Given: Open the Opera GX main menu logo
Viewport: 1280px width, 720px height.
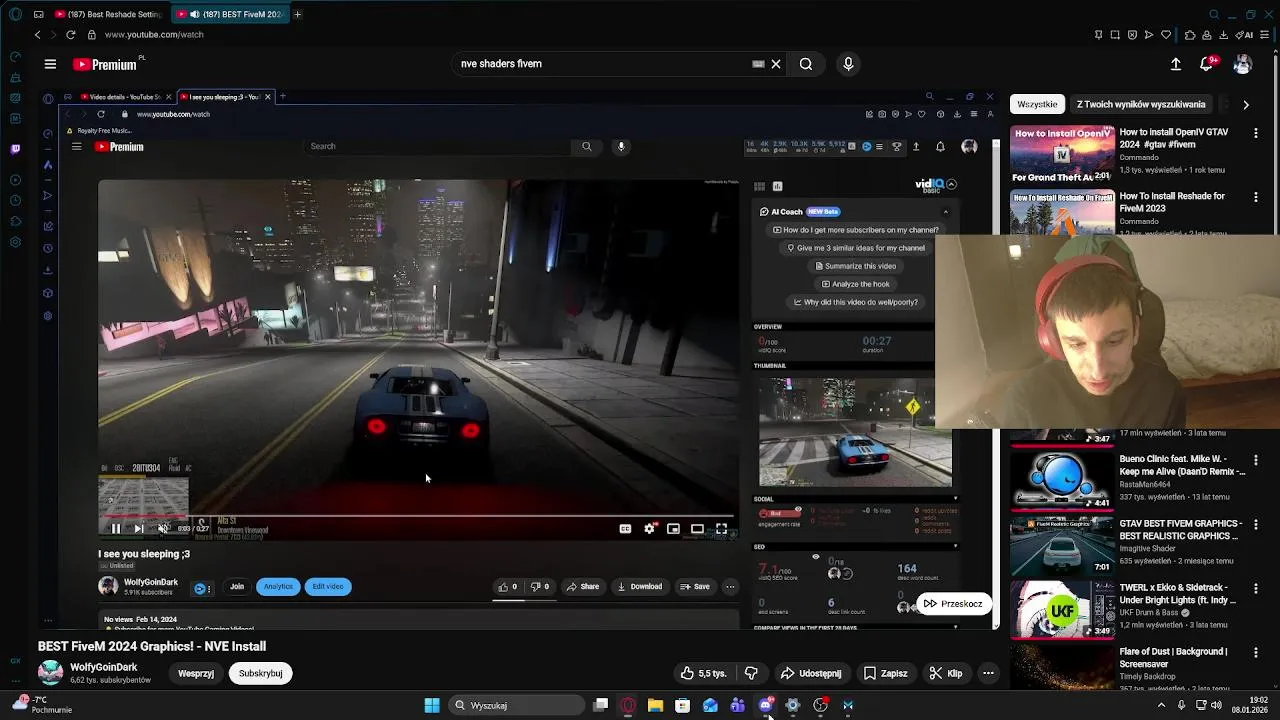Looking at the screenshot, I should coord(15,14).
